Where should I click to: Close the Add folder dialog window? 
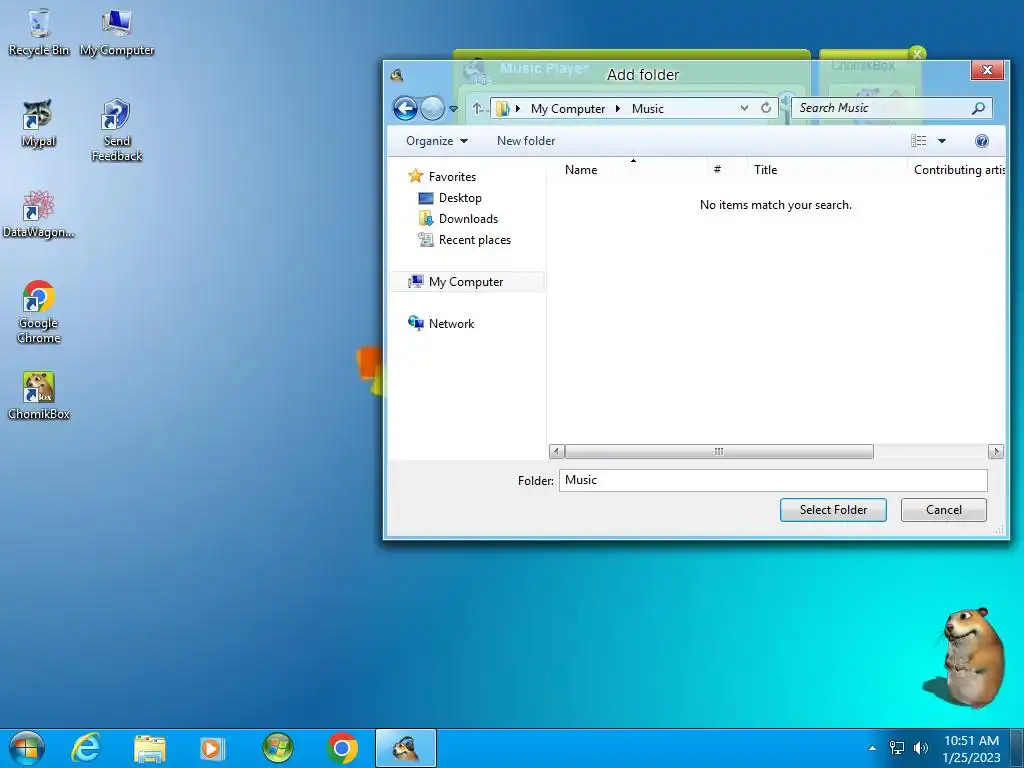tap(987, 70)
